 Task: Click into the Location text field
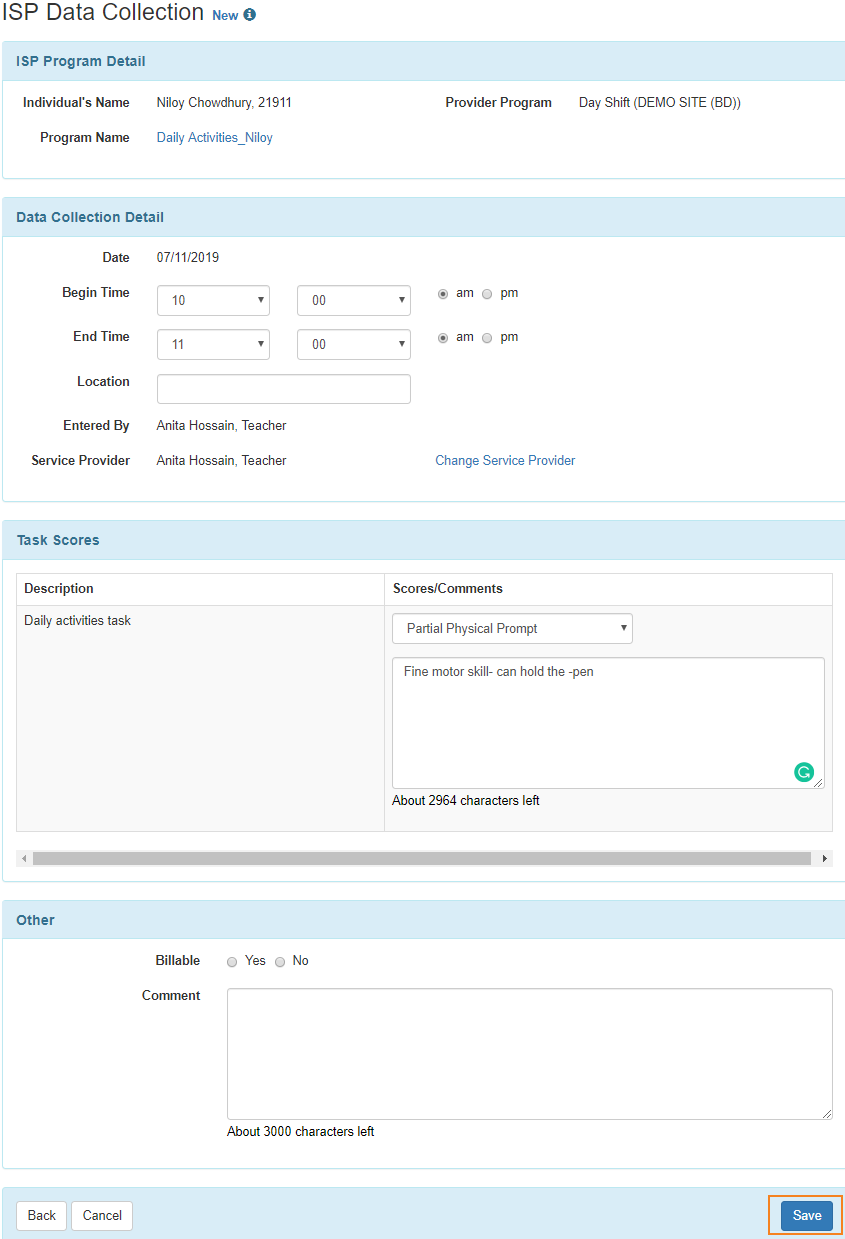point(284,389)
